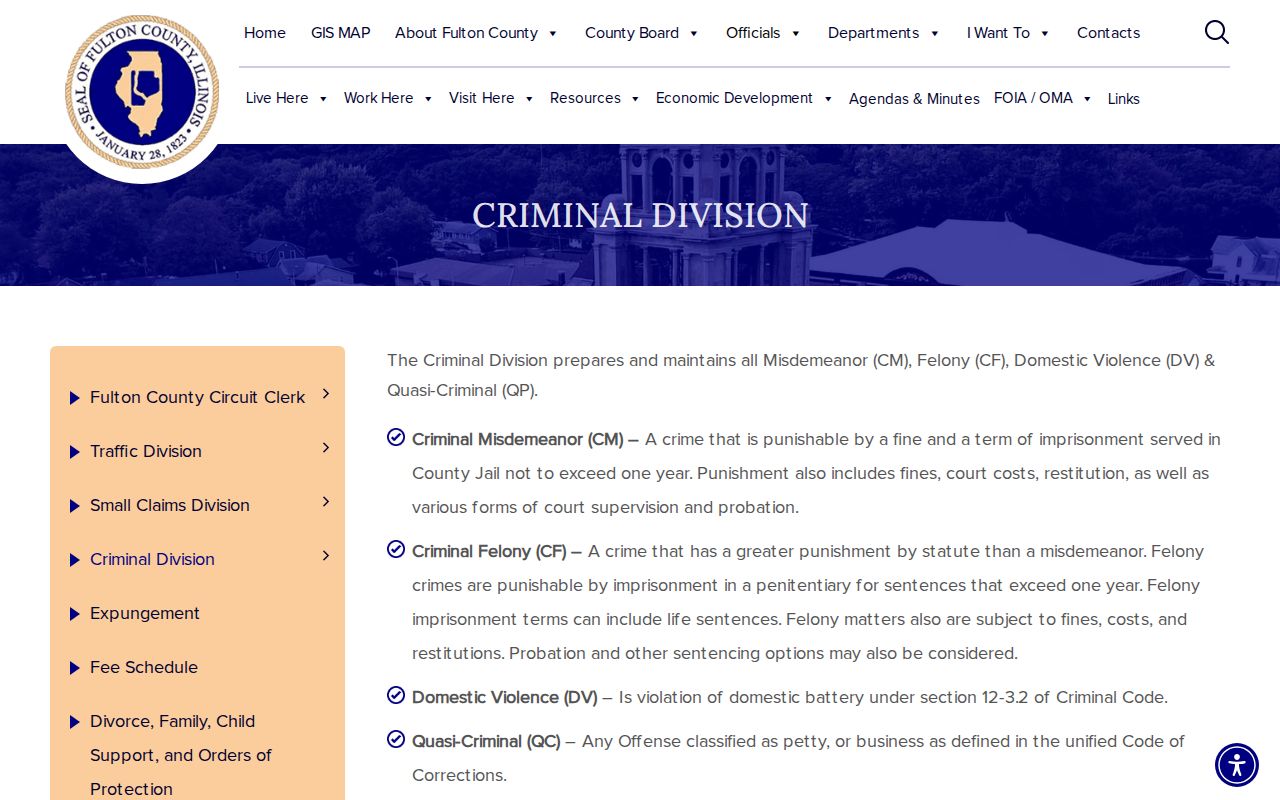Expand the County Board dropdown
Viewport: 1280px width, 800px height.
[642, 33]
